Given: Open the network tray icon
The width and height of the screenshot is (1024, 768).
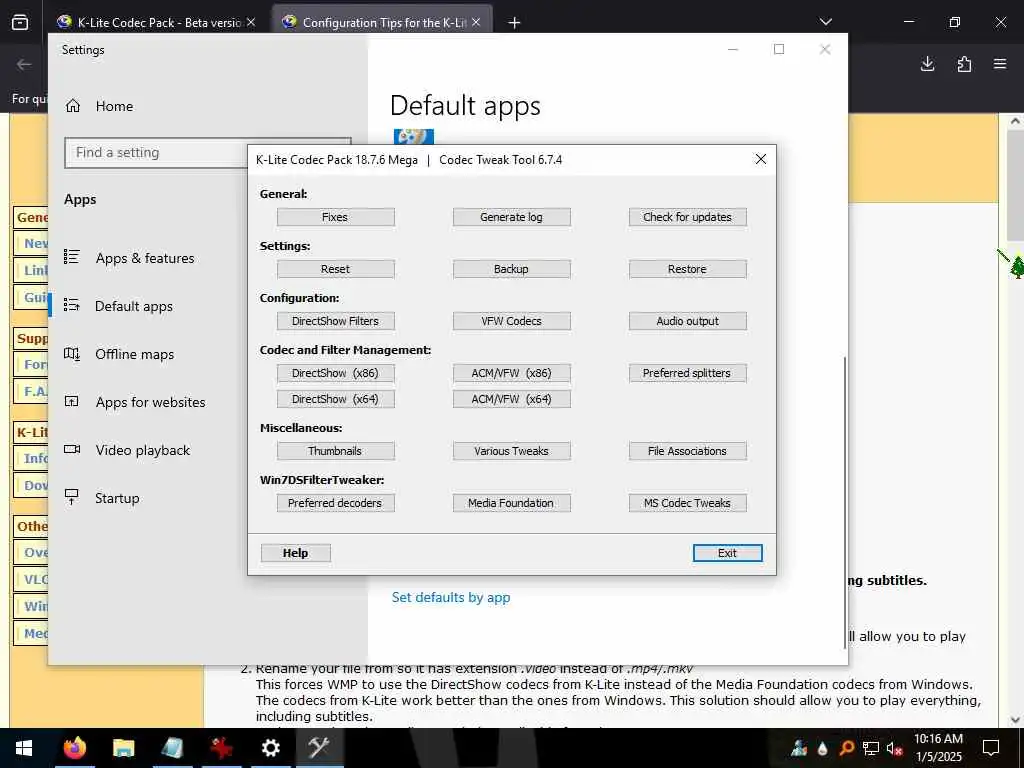Looking at the screenshot, I should pyautogui.click(x=871, y=749).
